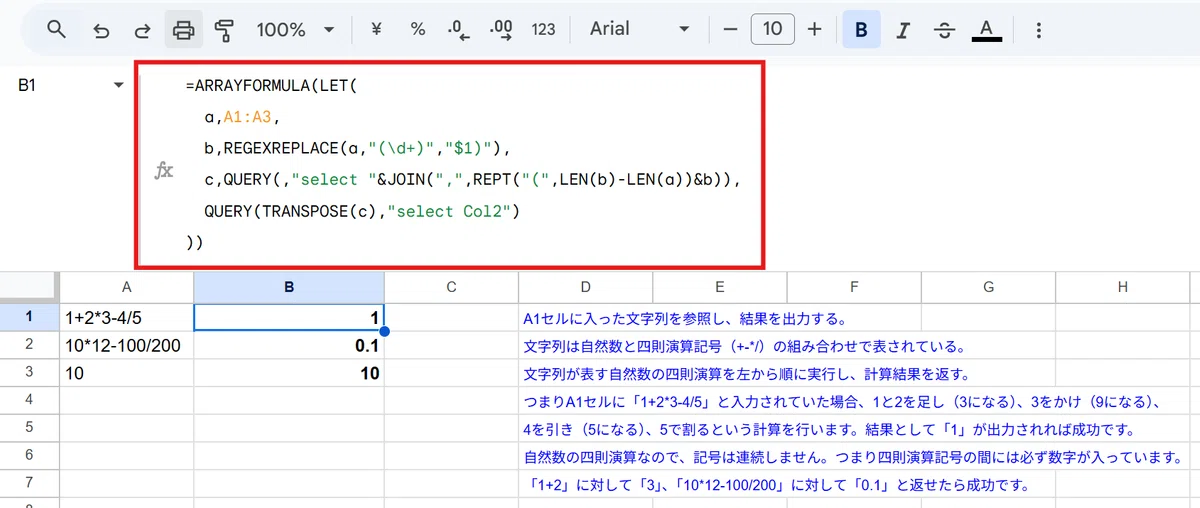Screen dimensions: 1200x508
Task: Activate the paint format tool
Action: click(225, 30)
